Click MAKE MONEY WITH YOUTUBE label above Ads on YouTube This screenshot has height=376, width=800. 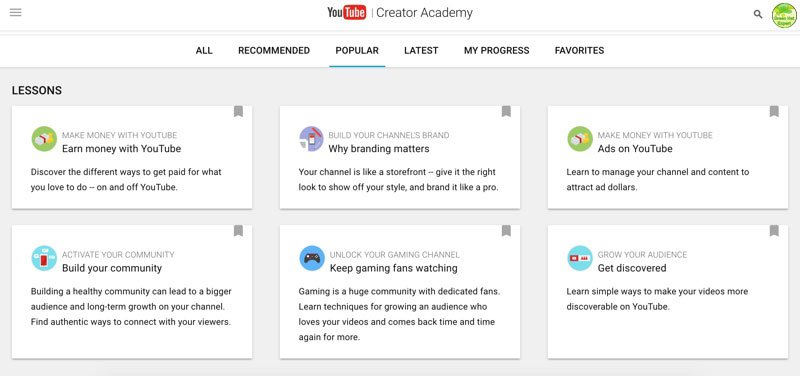click(655, 135)
